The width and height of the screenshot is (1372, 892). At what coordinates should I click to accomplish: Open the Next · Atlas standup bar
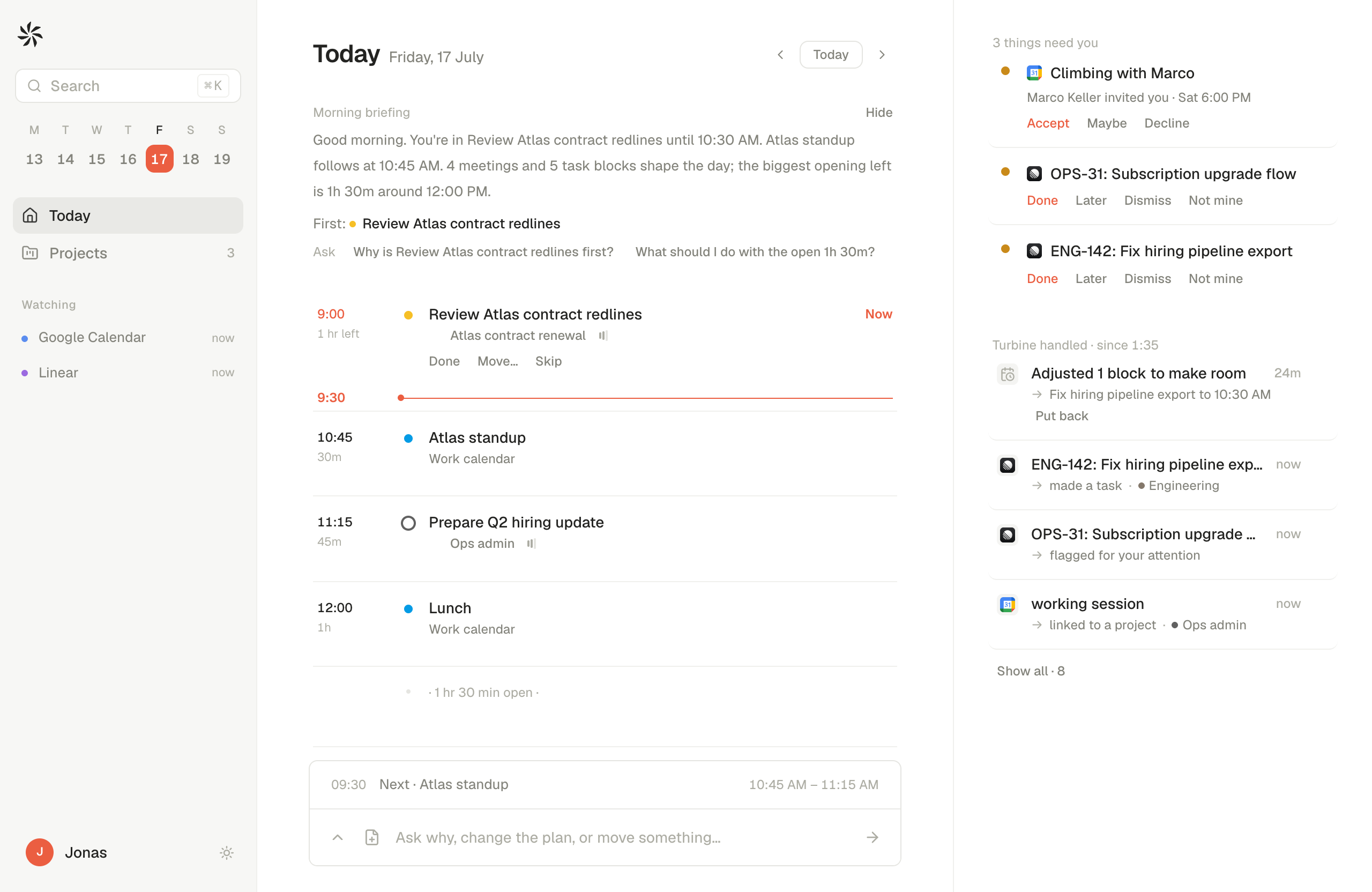click(x=605, y=784)
